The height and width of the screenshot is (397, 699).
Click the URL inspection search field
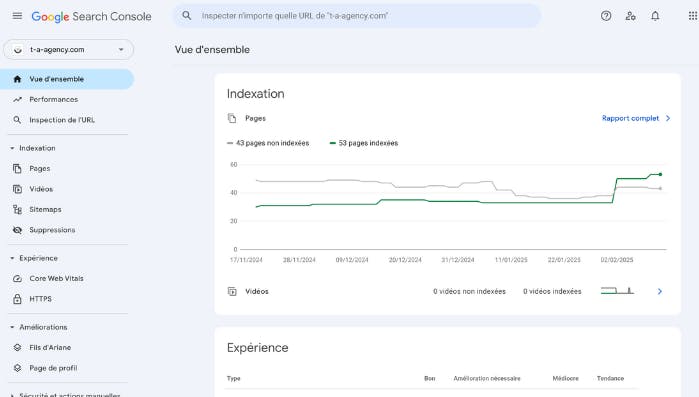[x=357, y=16]
